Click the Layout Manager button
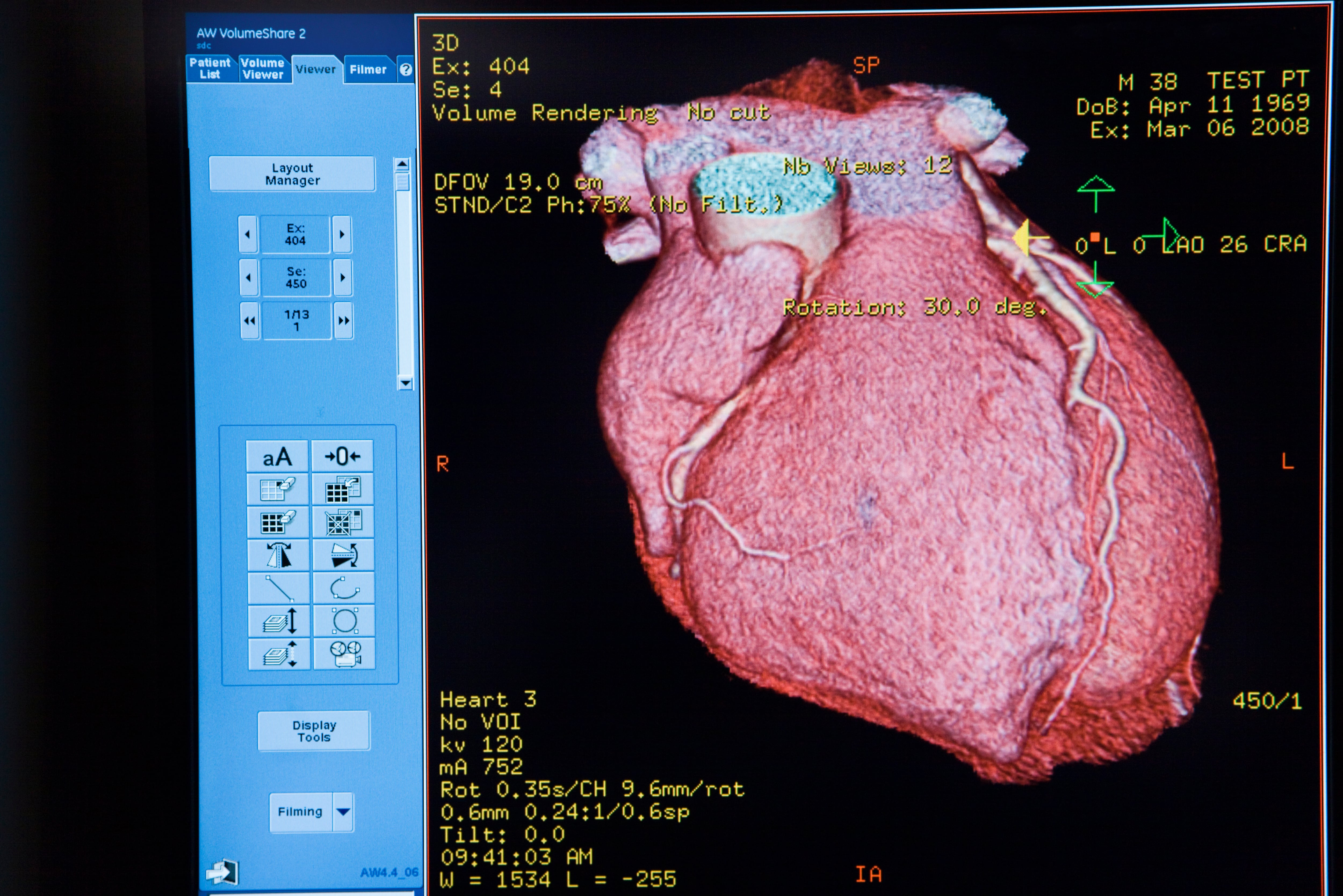This screenshot has height=896, width=1343. (292, 174)
